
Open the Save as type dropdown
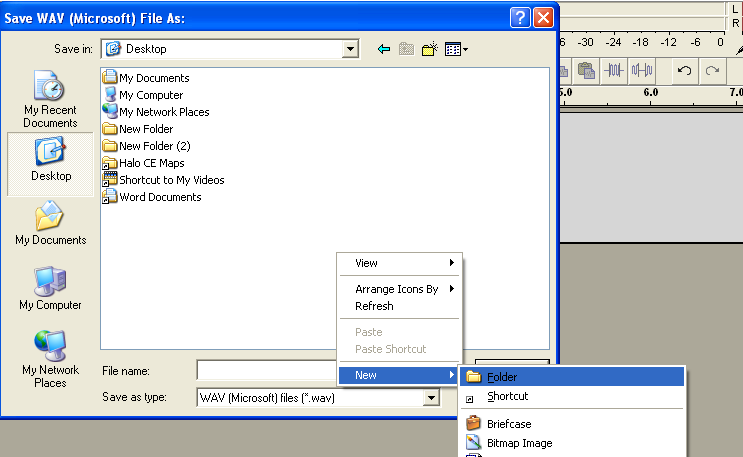point(431,398)
